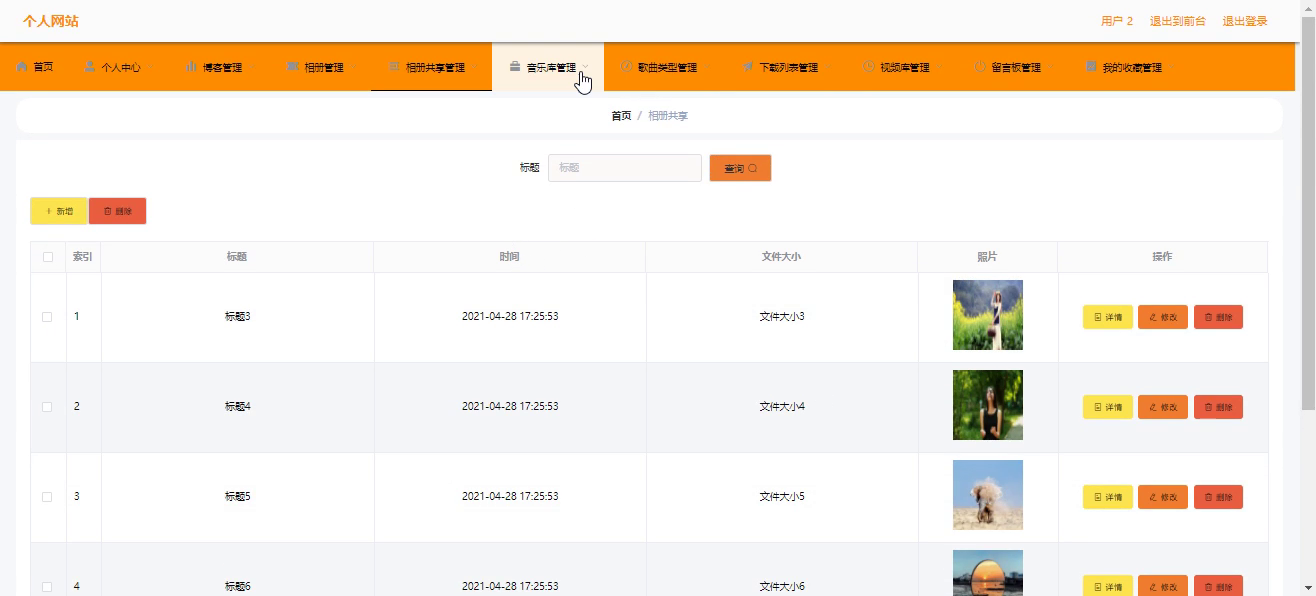Open the 留言板管理 menu
Screen dimensions: 1316x596
1013,67
